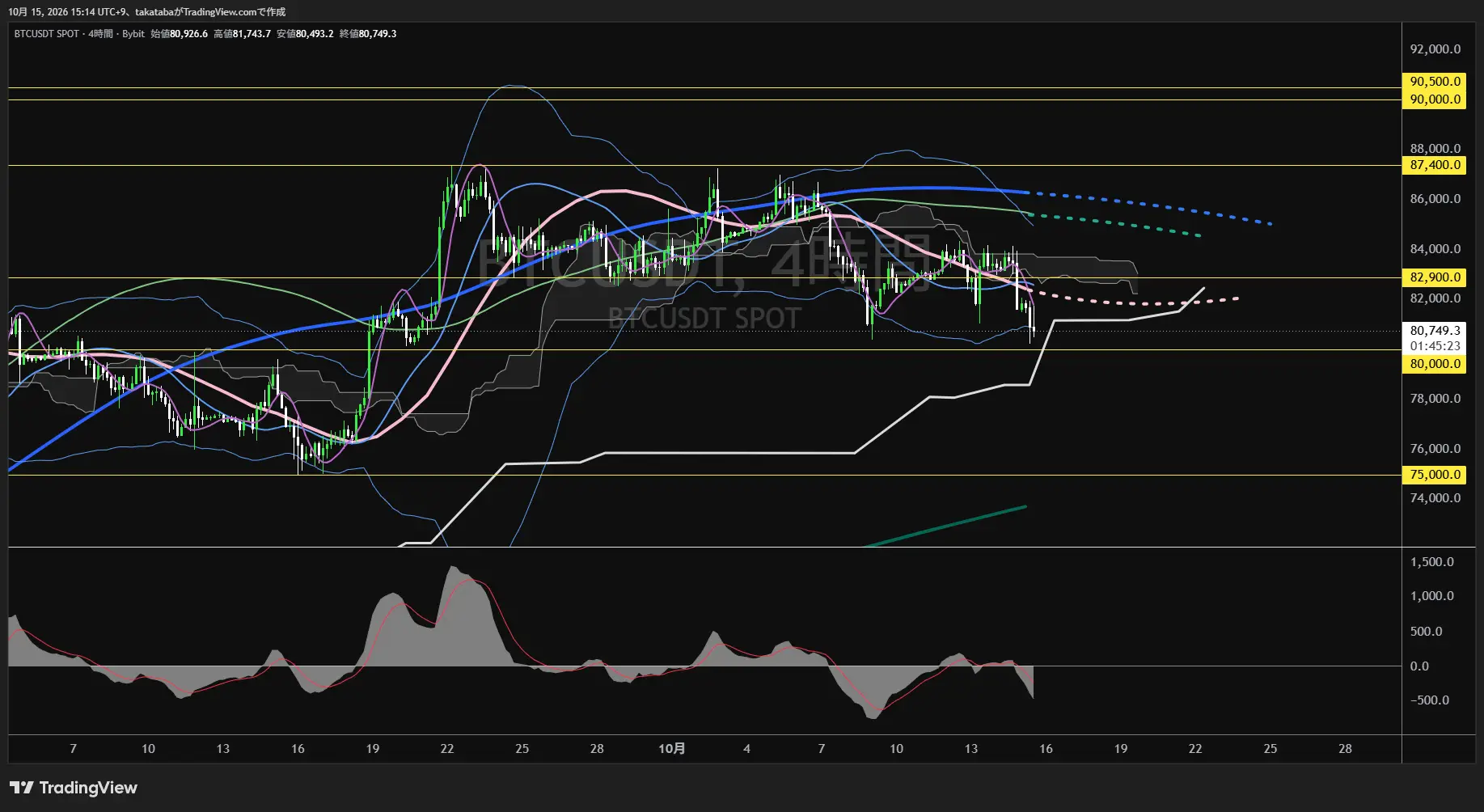Click the 78,000.0 price axis tick
This screenshot has width=1484, height=812.
[1435, 399]
